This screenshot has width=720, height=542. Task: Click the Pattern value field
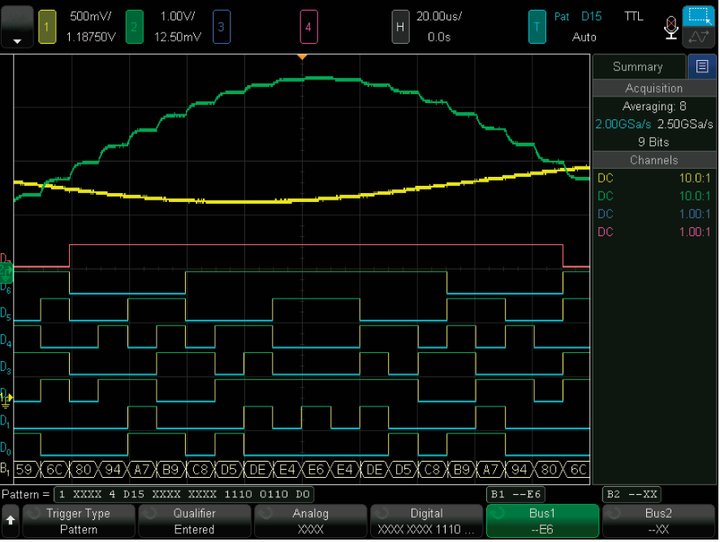tap(184, 494)
